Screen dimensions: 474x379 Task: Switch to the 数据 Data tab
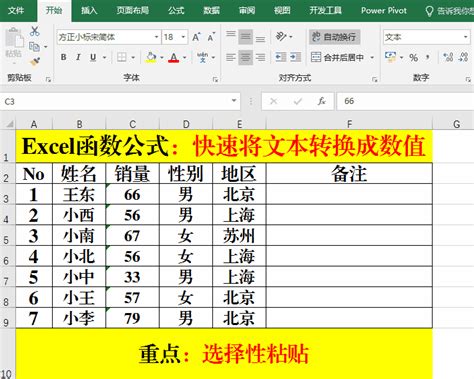tap(211, 11)
